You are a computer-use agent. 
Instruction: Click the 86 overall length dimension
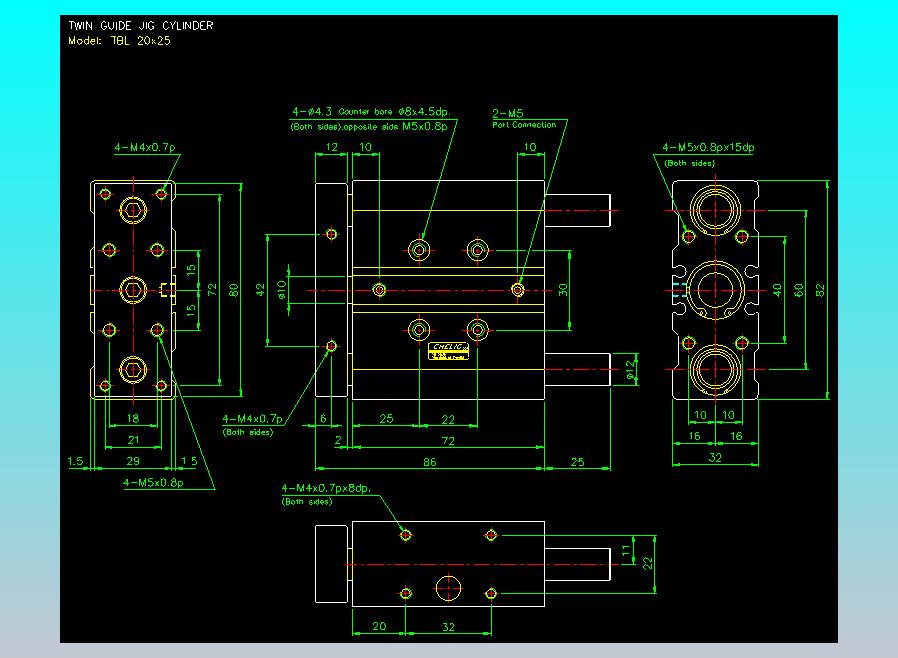(429, 461)
